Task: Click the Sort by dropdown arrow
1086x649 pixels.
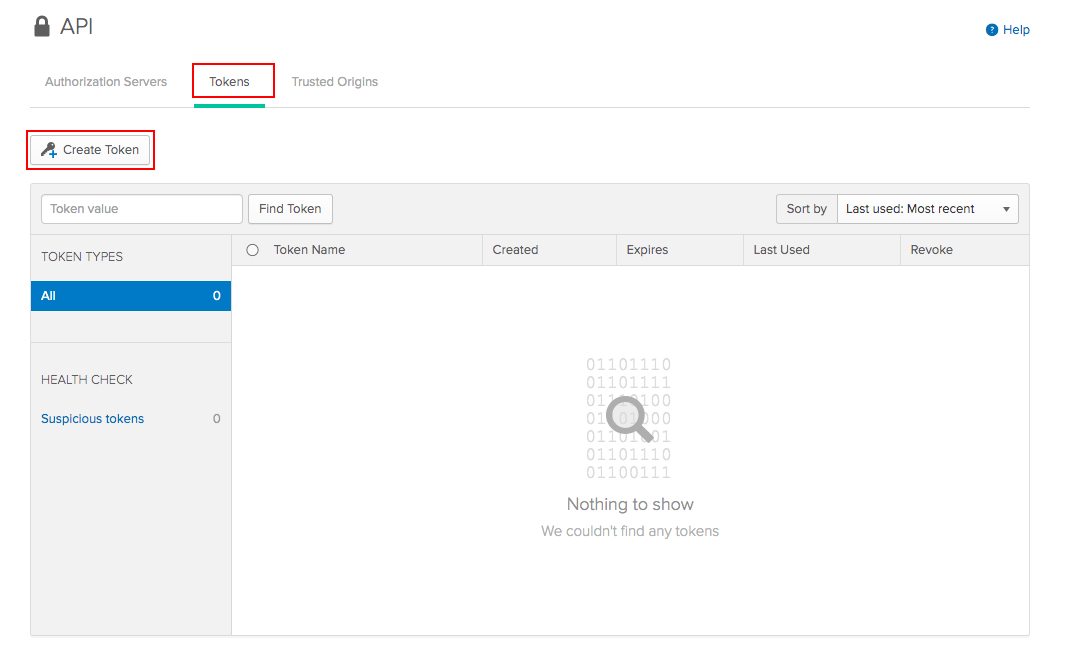Action: 1006,209
